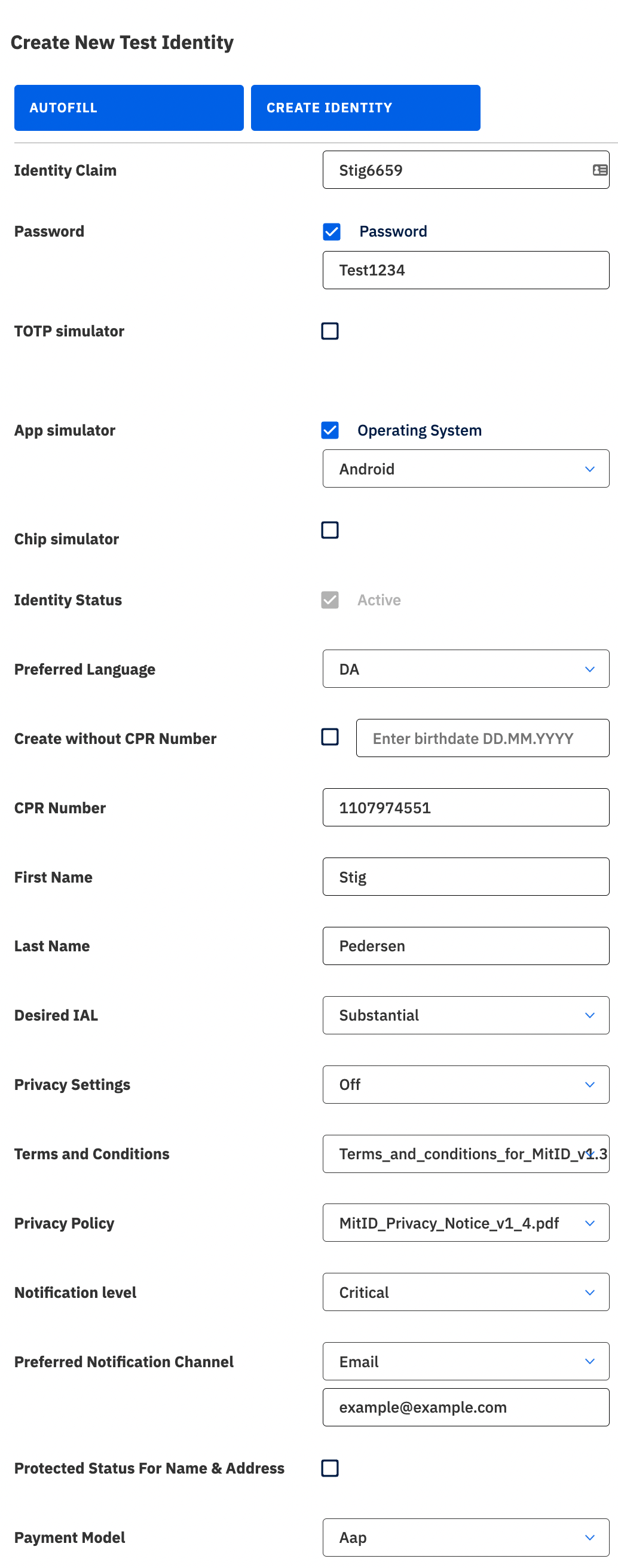Click the notification email address field
618x1568 pixels.
[x=465, y=1407]
